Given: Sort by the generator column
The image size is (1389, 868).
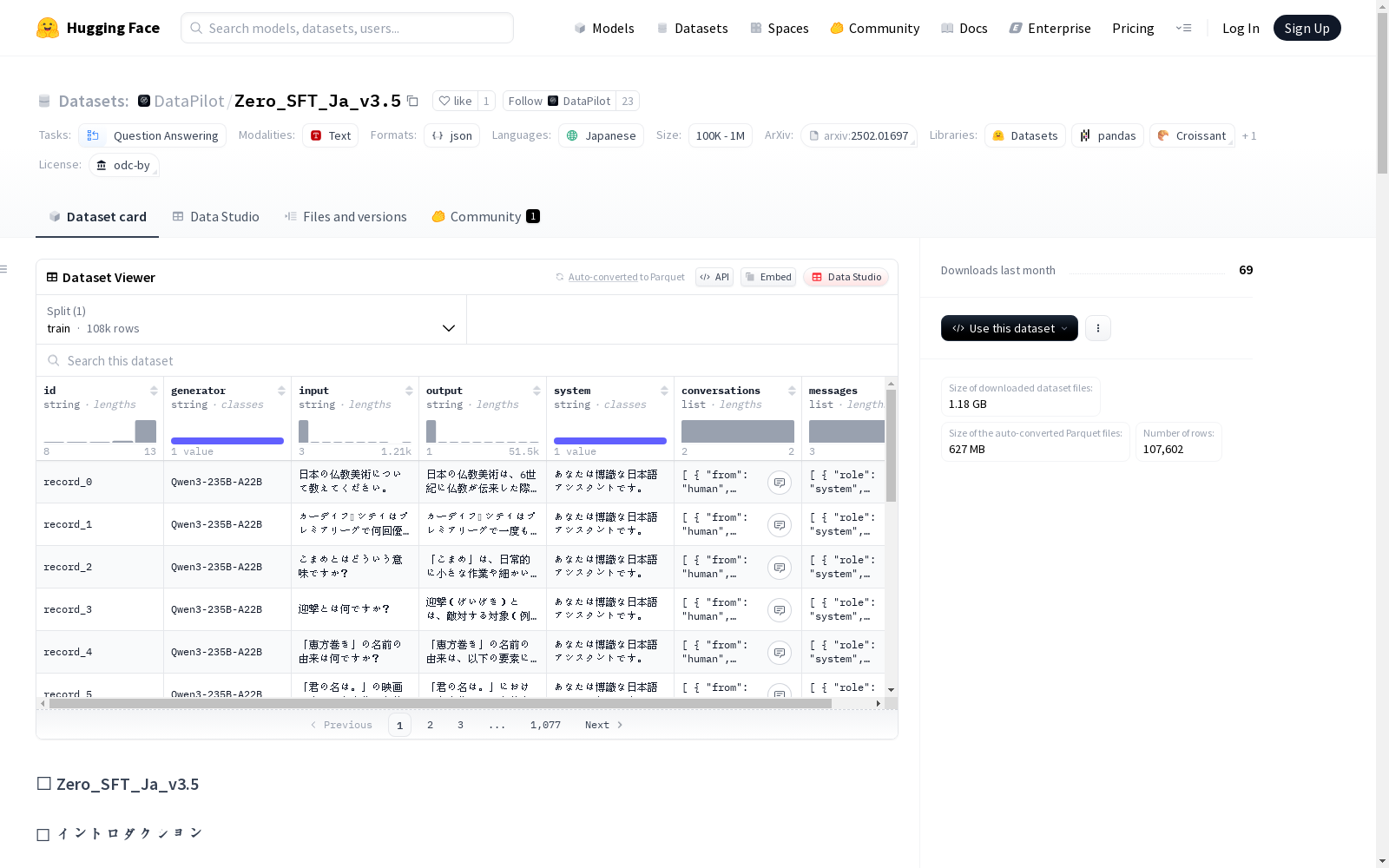Looking at the screenshot, I should click(281, 391).
